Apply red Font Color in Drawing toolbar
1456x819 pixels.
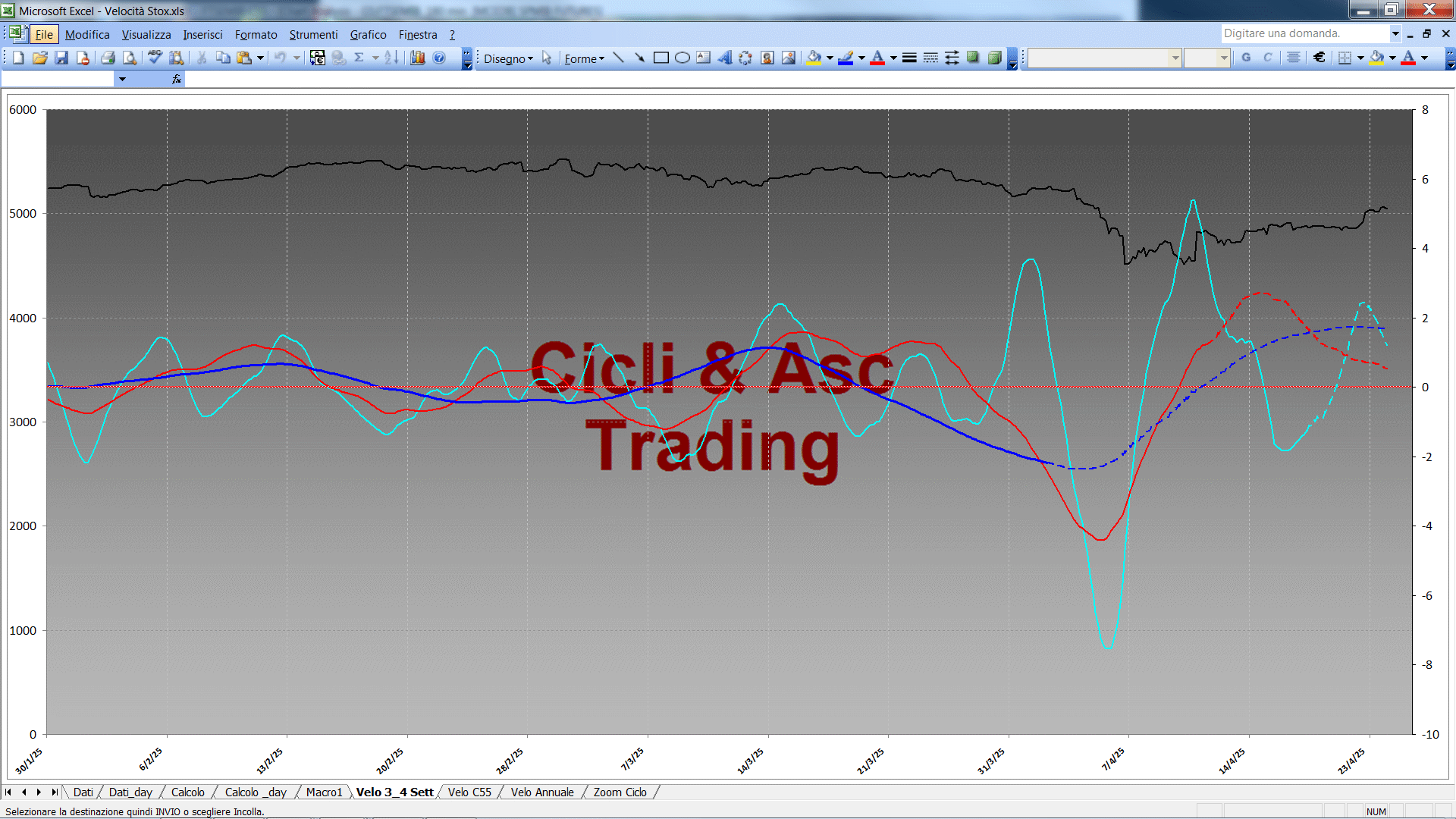[877, 58]
